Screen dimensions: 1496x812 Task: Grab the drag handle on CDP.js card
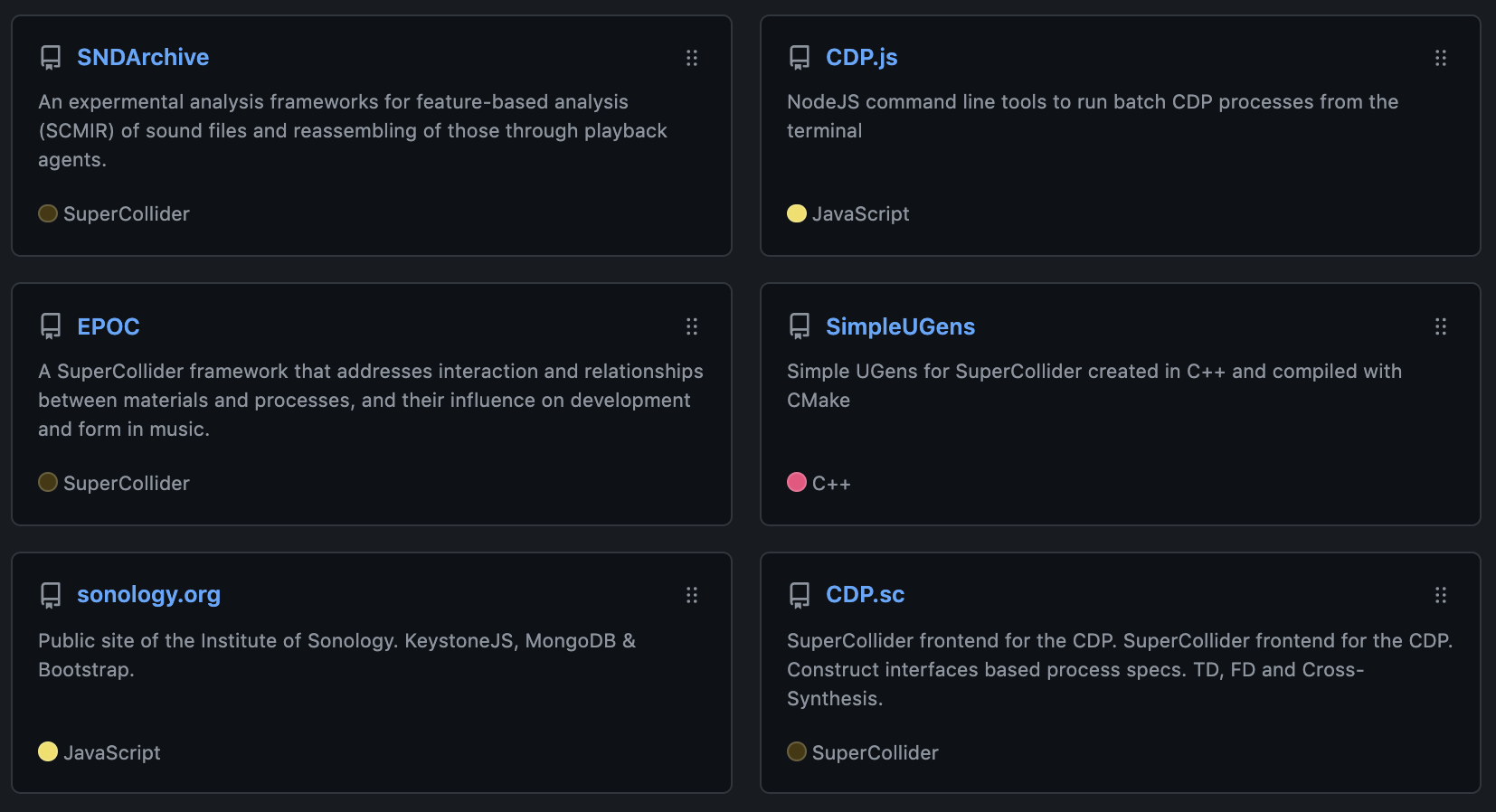click(x=1441, y=58)
